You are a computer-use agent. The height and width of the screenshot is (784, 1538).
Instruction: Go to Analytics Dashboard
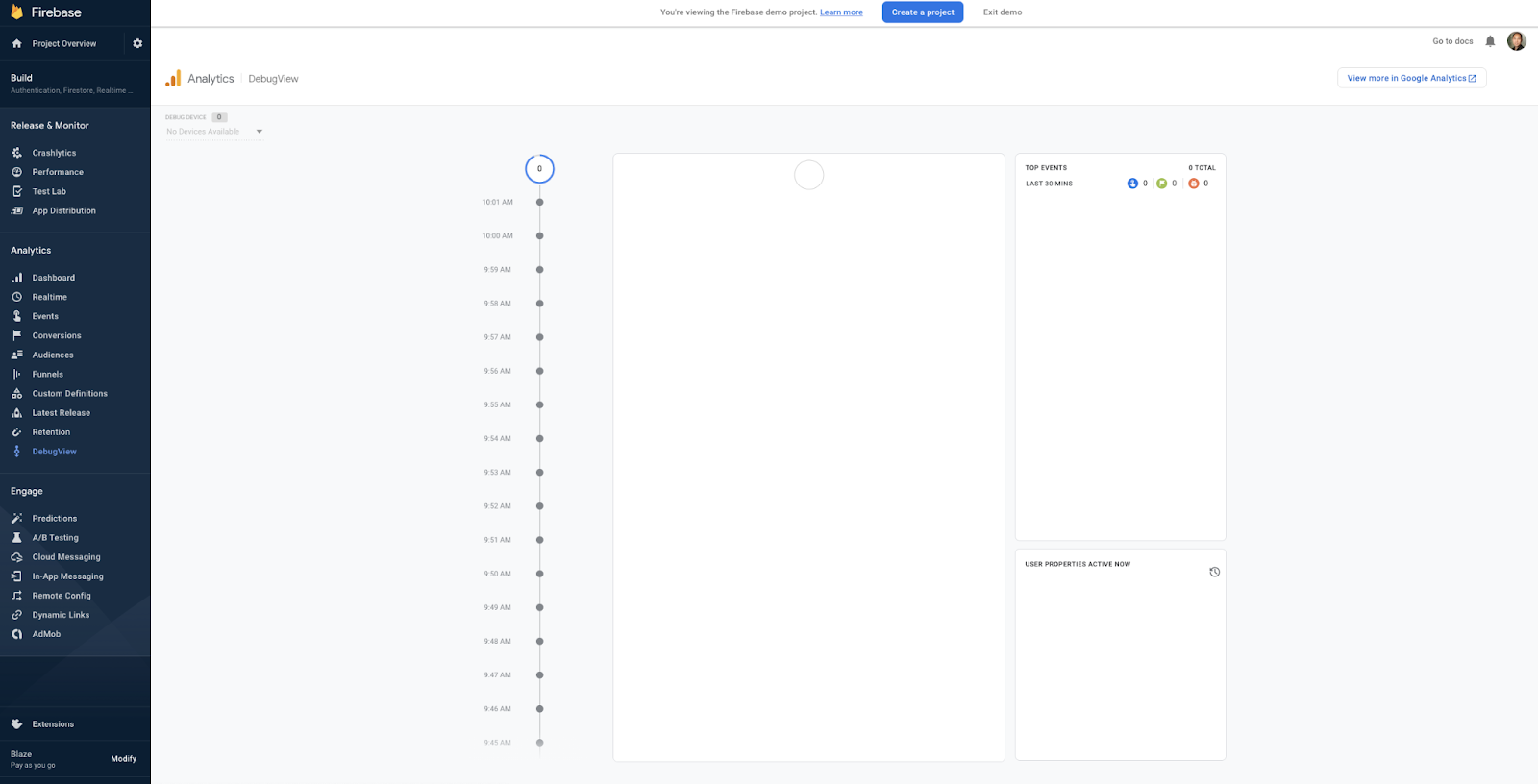pyautogui.click(x=53, y=278)
